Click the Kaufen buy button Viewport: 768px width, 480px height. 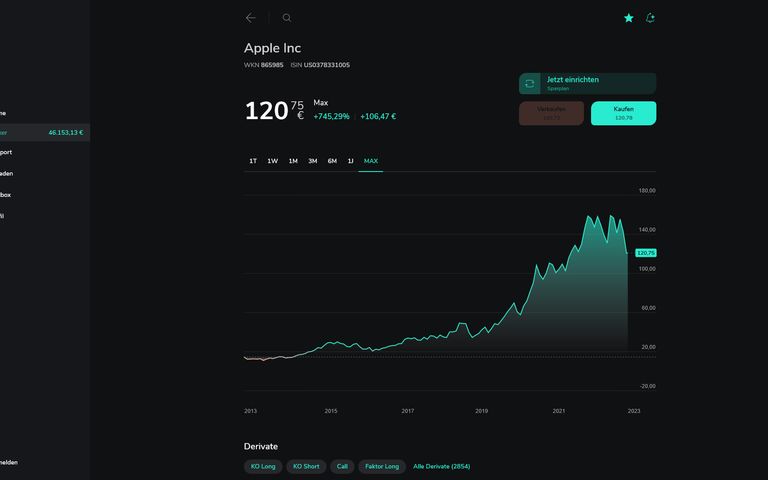pyautogui.click(x=624, y=113)
